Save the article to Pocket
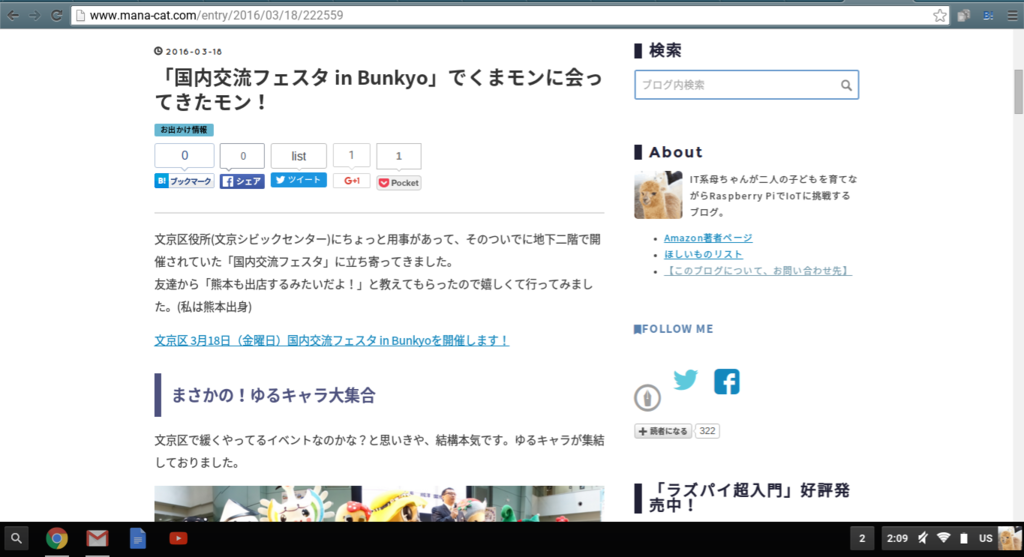The width and height of the screenshot is (1024, 557). (x=399, y=183)
